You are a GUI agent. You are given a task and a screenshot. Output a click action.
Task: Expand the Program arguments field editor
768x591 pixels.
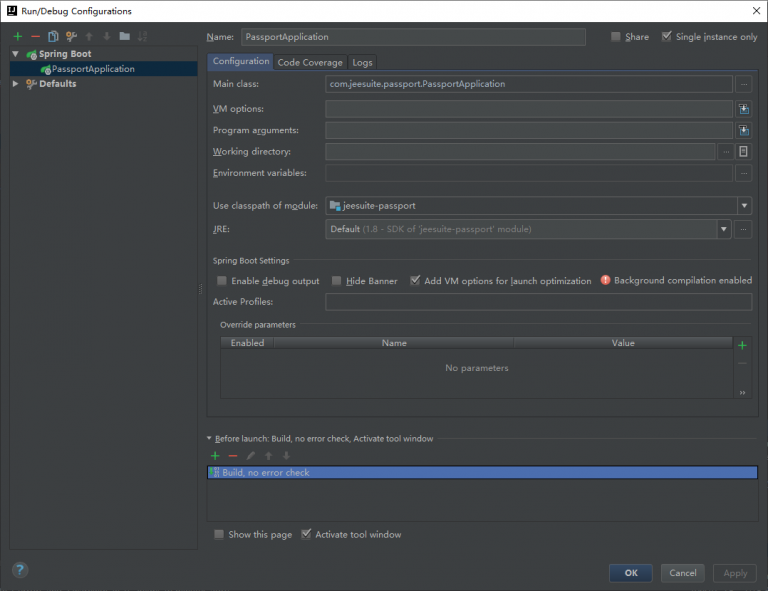pyautogui.click(x=744, y=130)
